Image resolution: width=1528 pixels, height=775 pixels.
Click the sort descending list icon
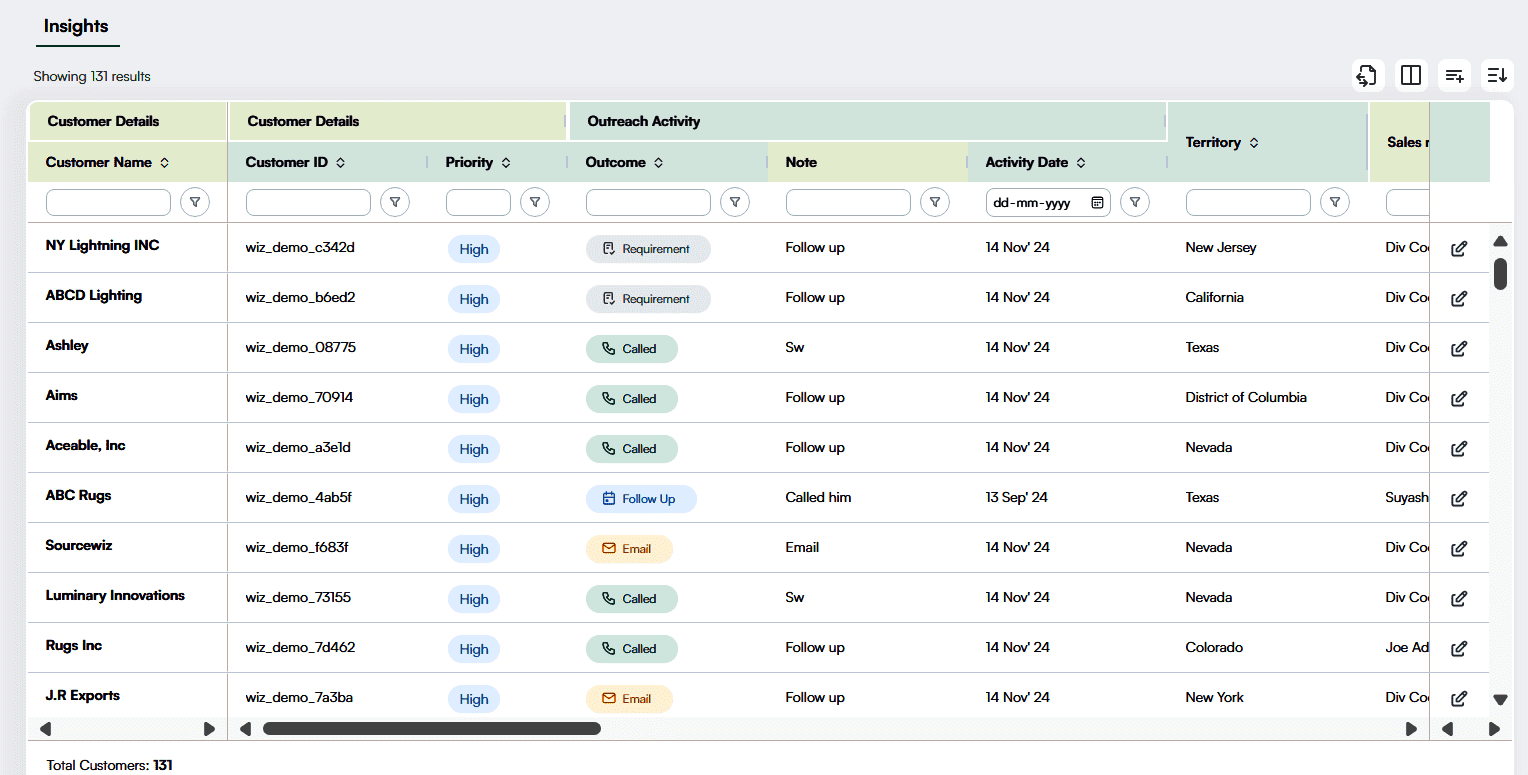point(1497,75)
